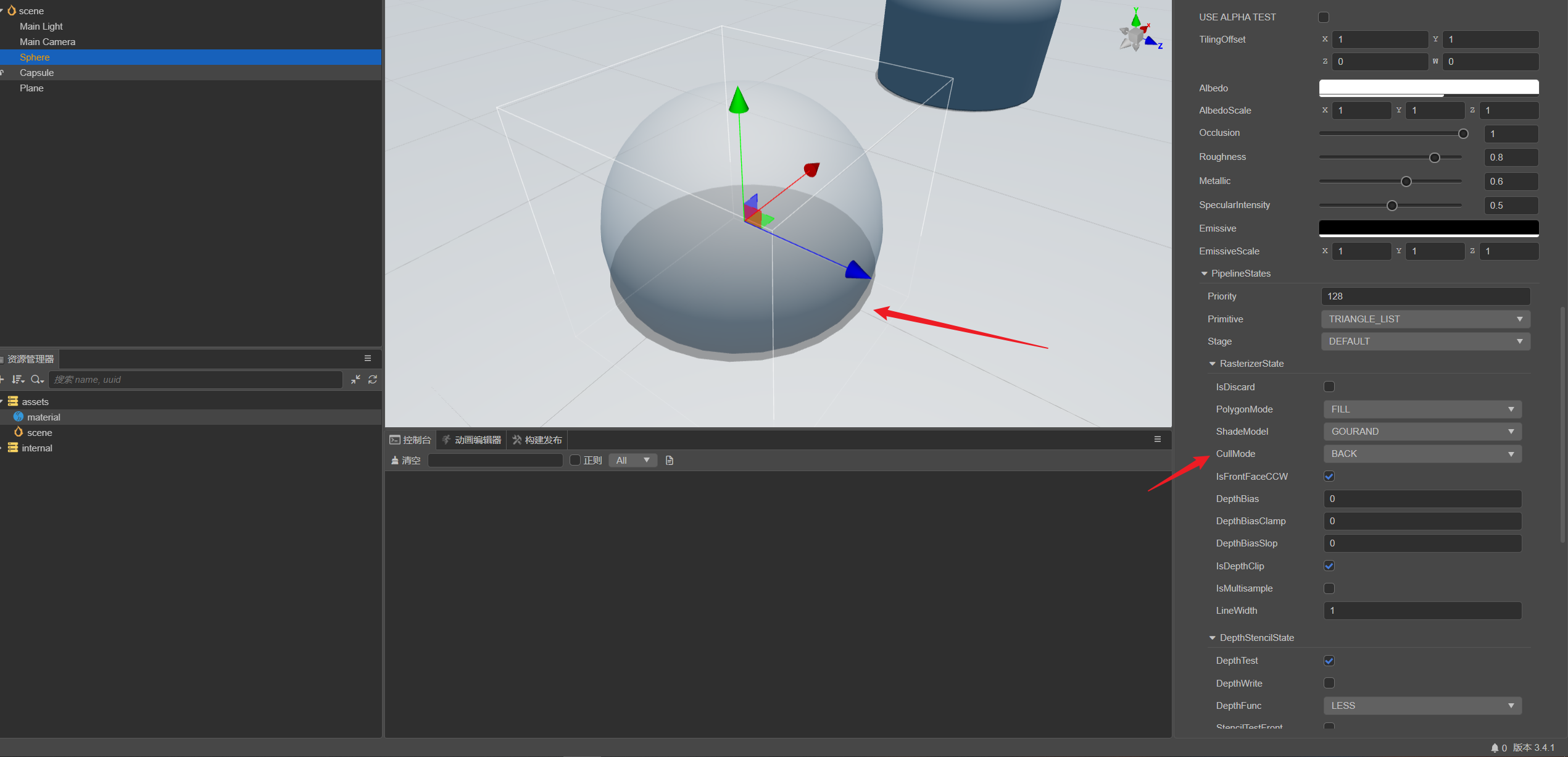Collapse all assets with the shrink icon
This screenshot has height=757, width=1568.
[x=355, y=380]
